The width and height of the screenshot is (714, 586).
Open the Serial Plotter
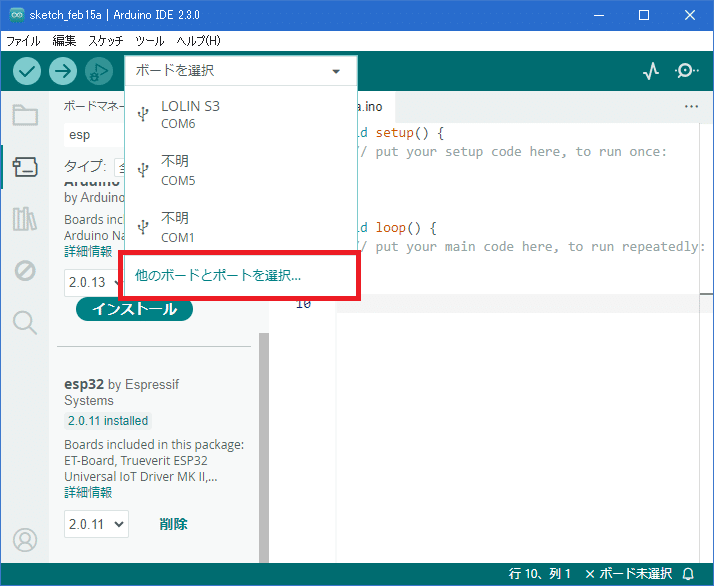pyautogui.click(x=651, y=71)
